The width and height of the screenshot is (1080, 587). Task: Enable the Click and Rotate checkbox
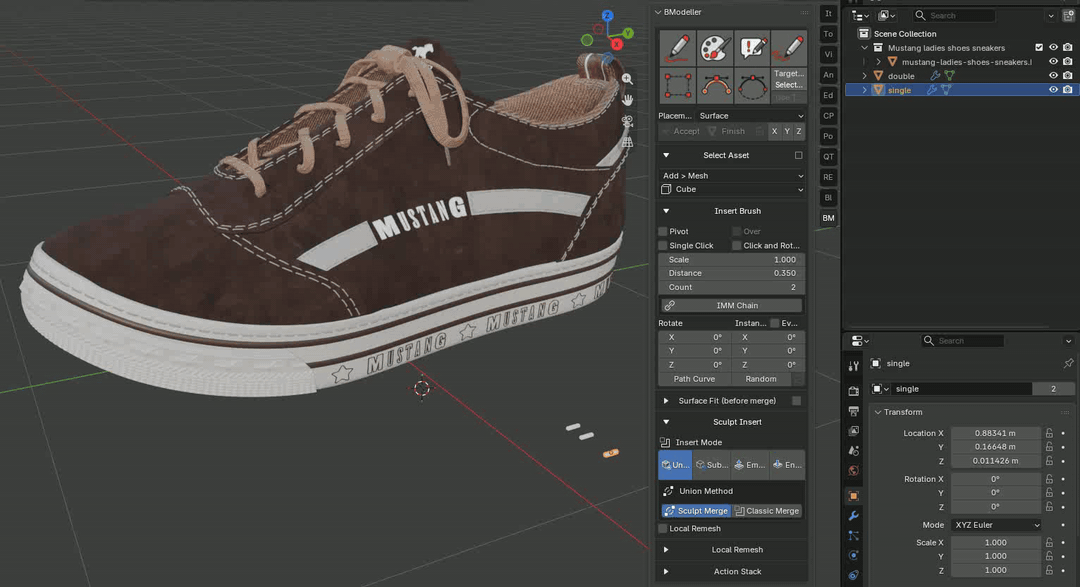pyautogui.click(x=736, y=245)
